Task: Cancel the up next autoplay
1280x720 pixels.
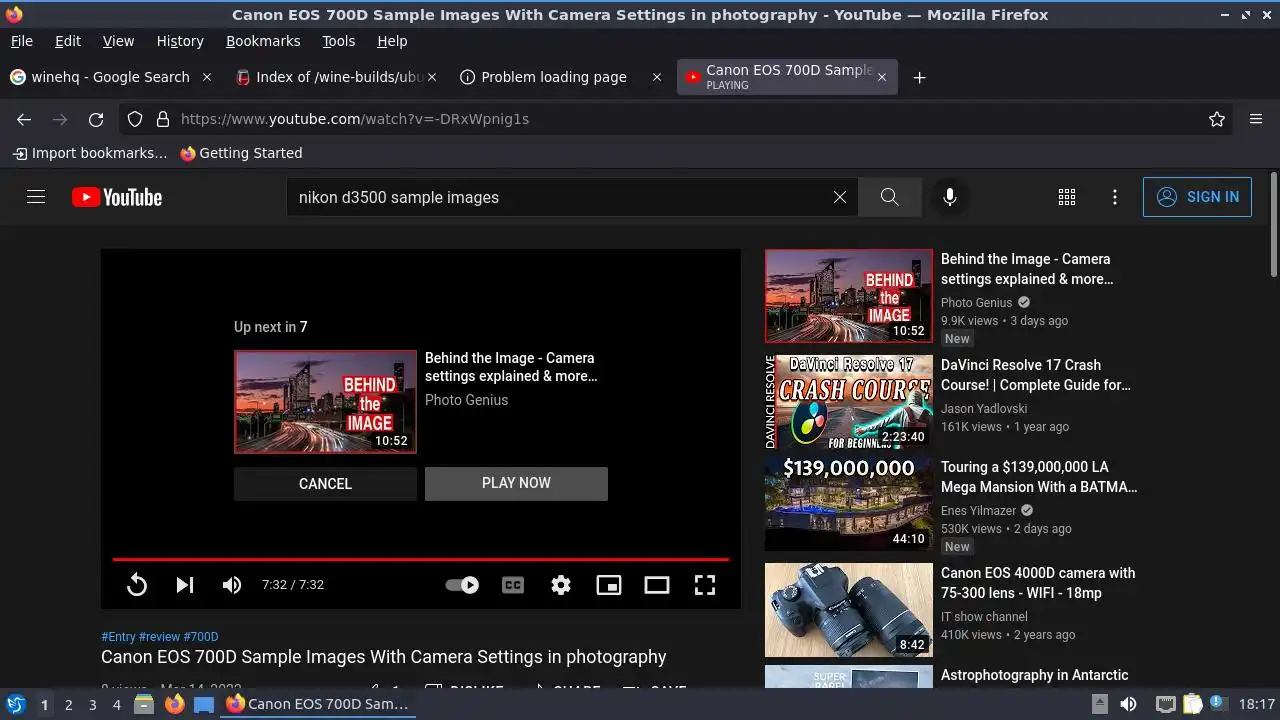Action: [x=325, y=483]
